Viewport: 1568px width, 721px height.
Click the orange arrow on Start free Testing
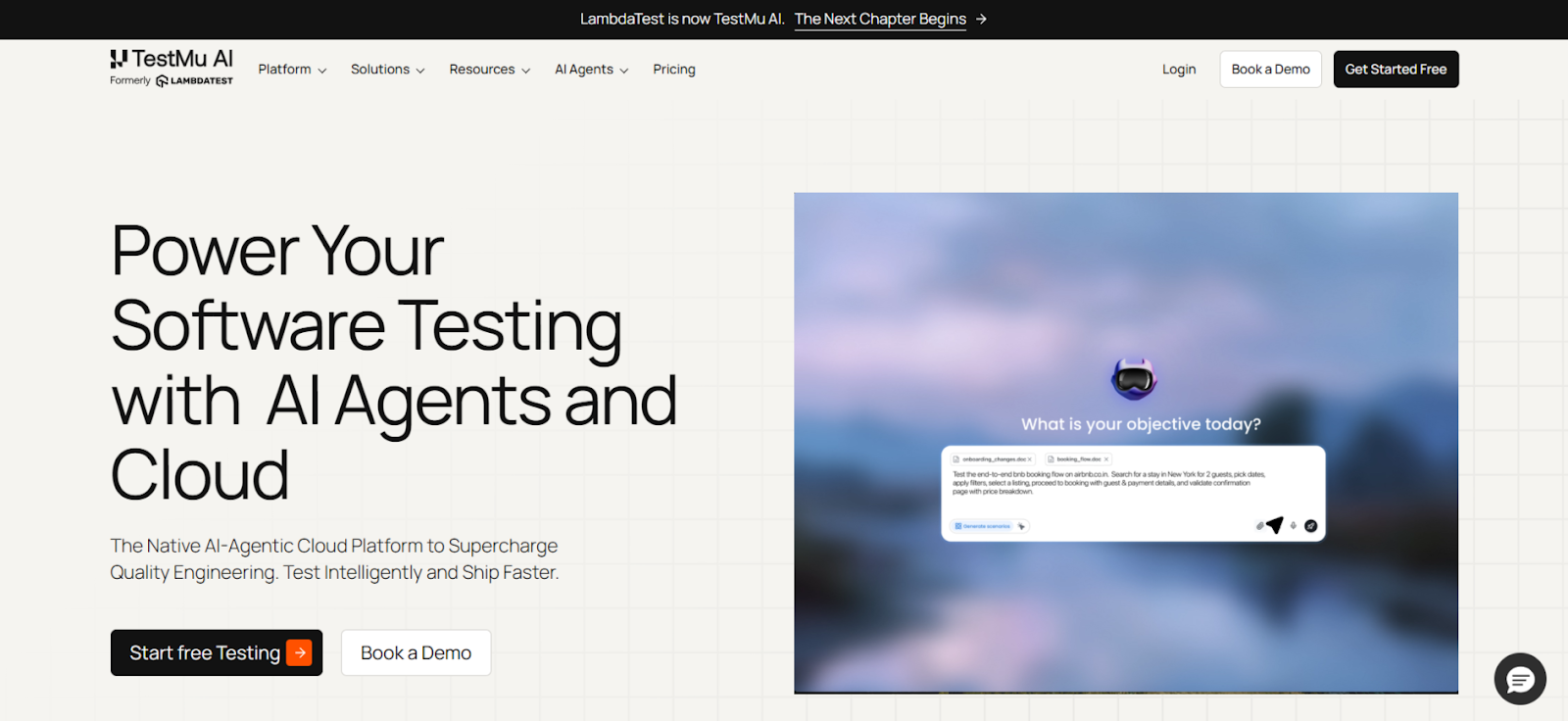(x=299, y=652)
